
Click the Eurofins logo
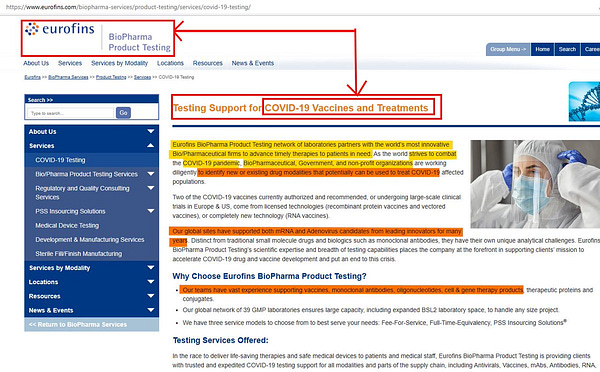coord(59,29)
